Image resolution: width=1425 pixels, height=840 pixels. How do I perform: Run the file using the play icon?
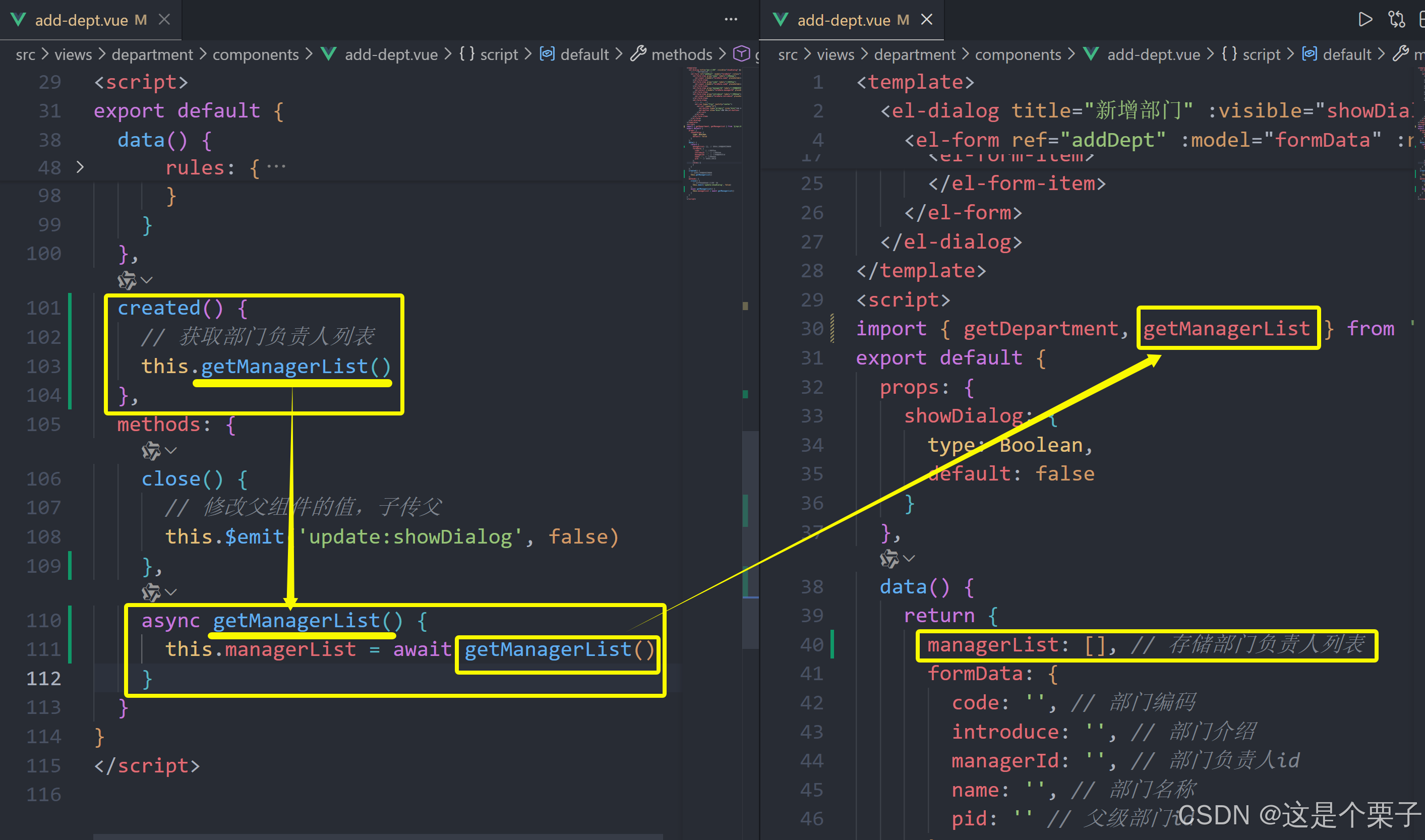point(1365,20)
